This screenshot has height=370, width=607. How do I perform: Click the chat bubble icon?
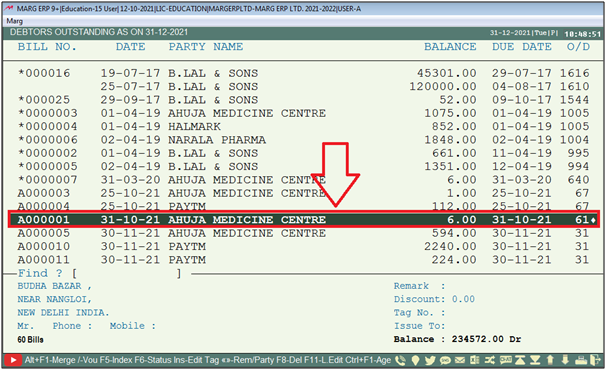(x=506, y=360)
